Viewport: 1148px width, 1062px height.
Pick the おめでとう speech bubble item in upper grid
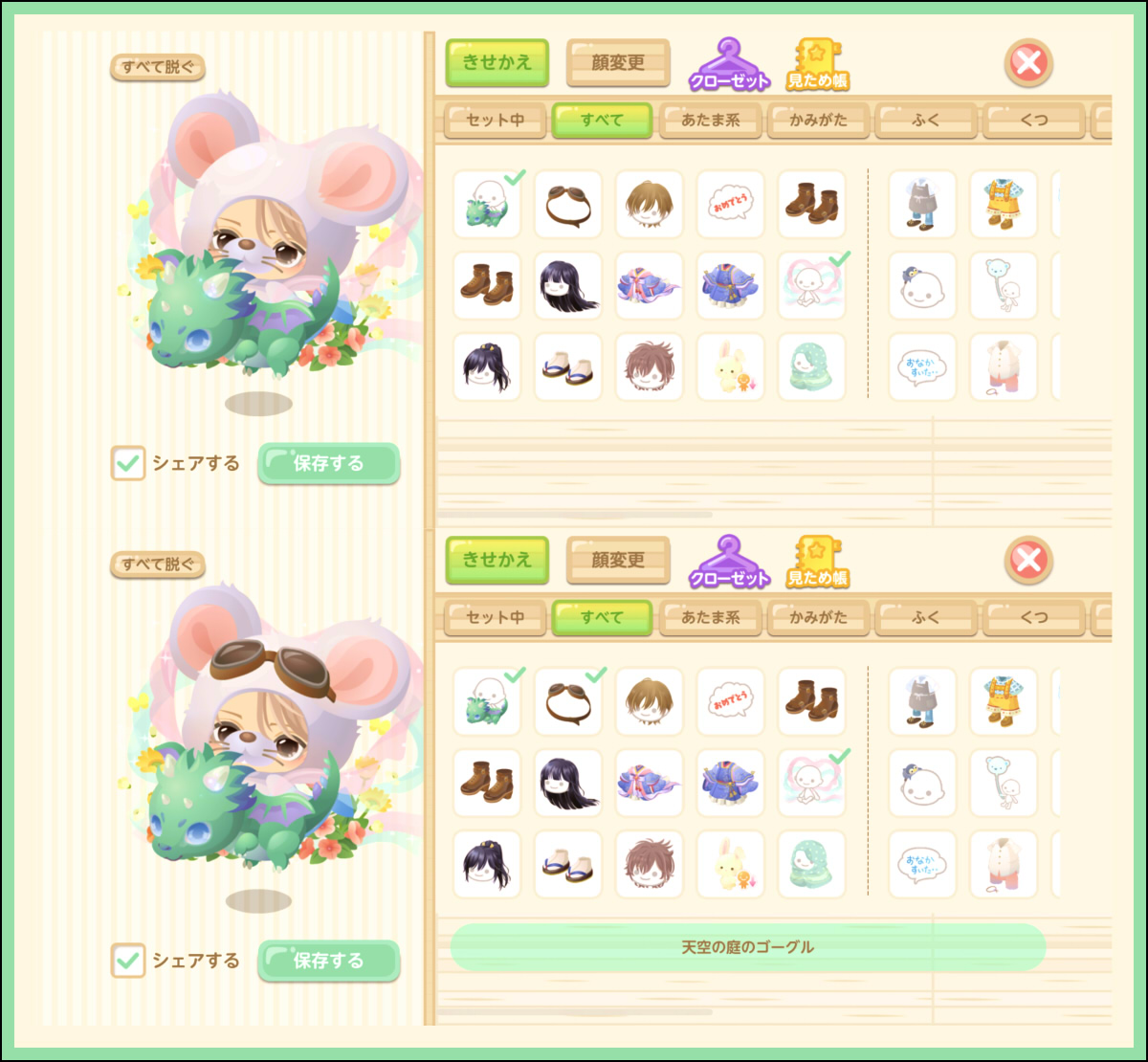pos(731,204)
